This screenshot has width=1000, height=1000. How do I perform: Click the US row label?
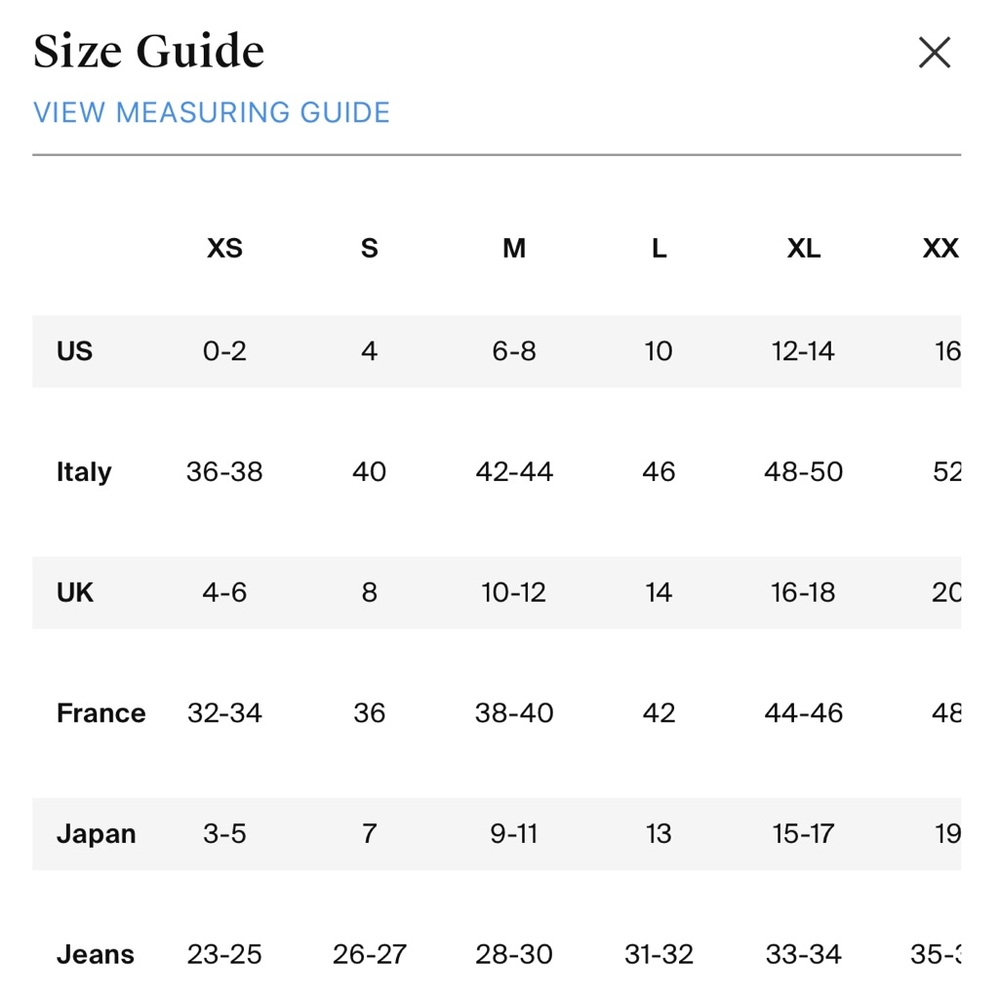point(75,351)
